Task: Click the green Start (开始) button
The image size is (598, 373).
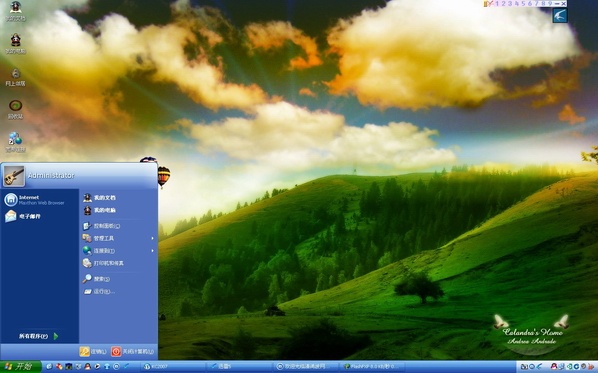Action: click(21, 367)
